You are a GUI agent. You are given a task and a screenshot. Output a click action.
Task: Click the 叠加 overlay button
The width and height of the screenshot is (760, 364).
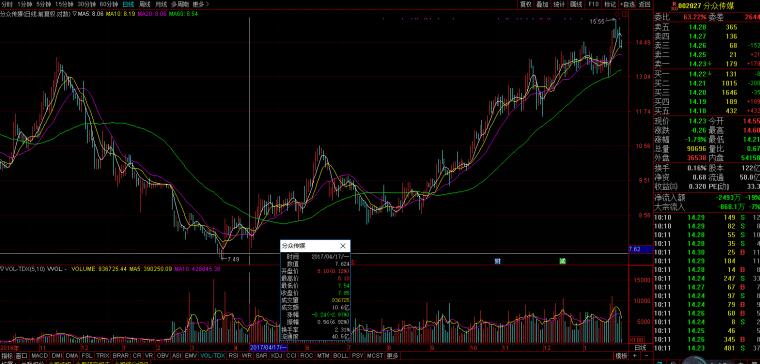point(542,4)
